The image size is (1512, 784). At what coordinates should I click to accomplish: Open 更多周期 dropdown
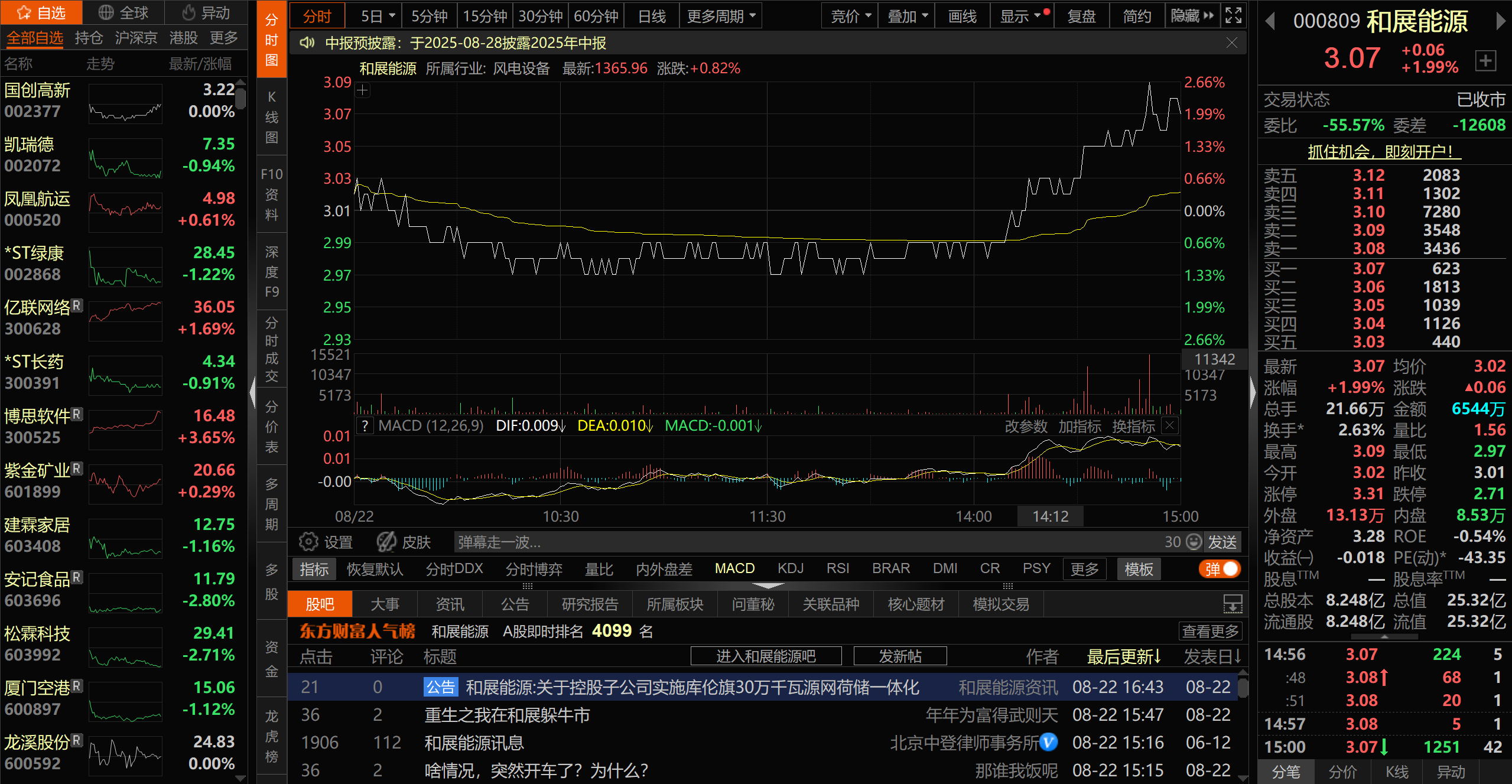[x=721, y=16]
